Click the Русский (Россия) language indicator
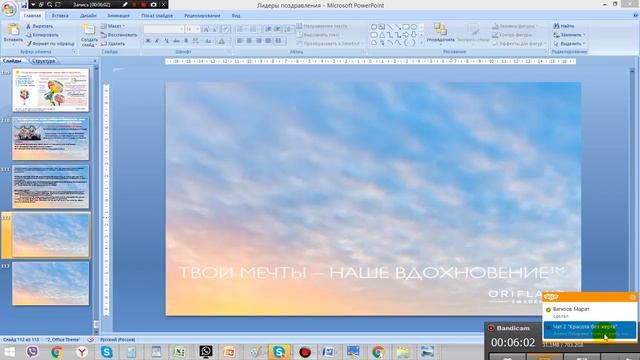 (x=118, y=340)
